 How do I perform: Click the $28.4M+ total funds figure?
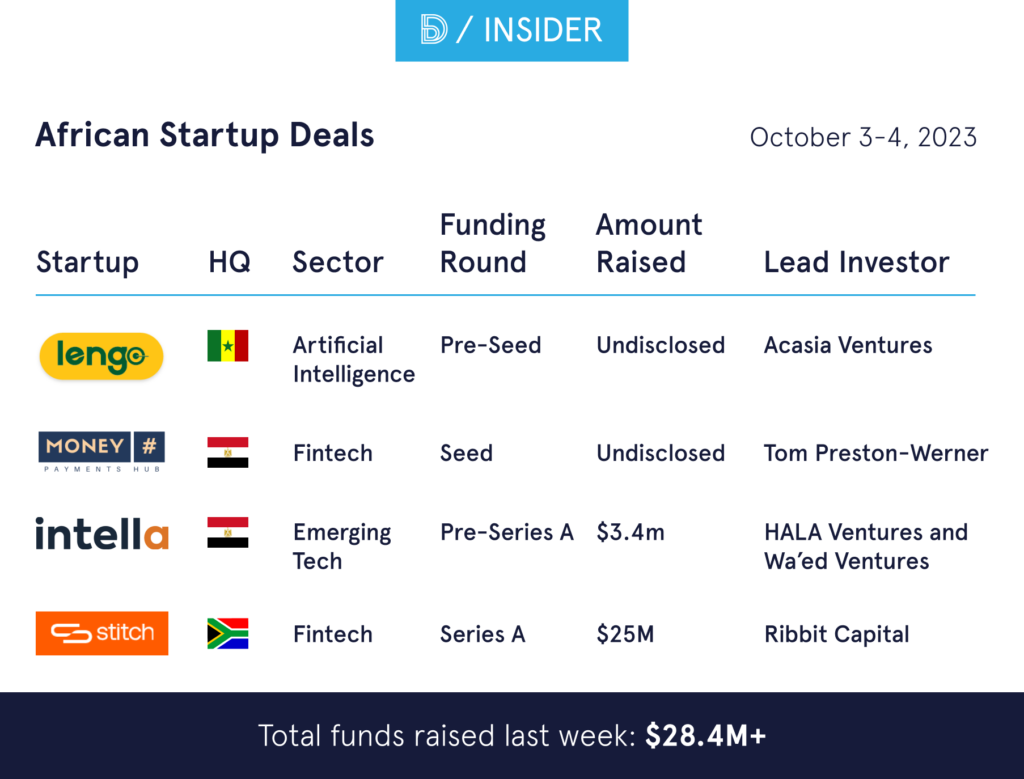(x=705, y=736)
